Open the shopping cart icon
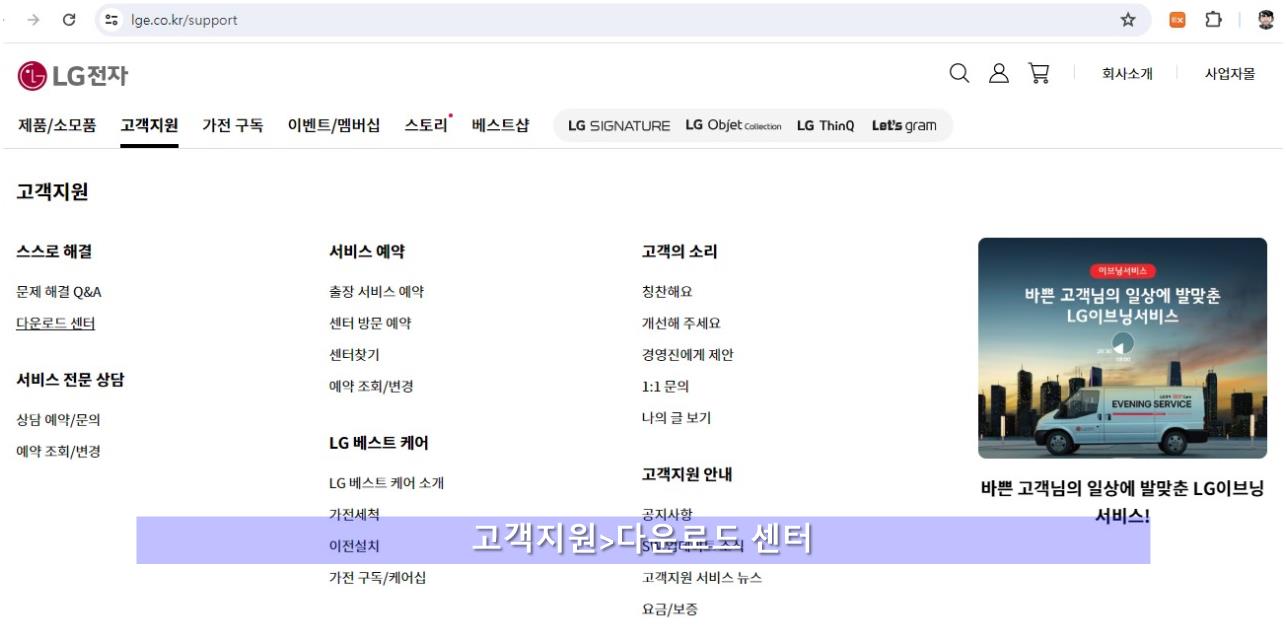Viewport: 1286px width, 630px height. [x=1039, y=73]
